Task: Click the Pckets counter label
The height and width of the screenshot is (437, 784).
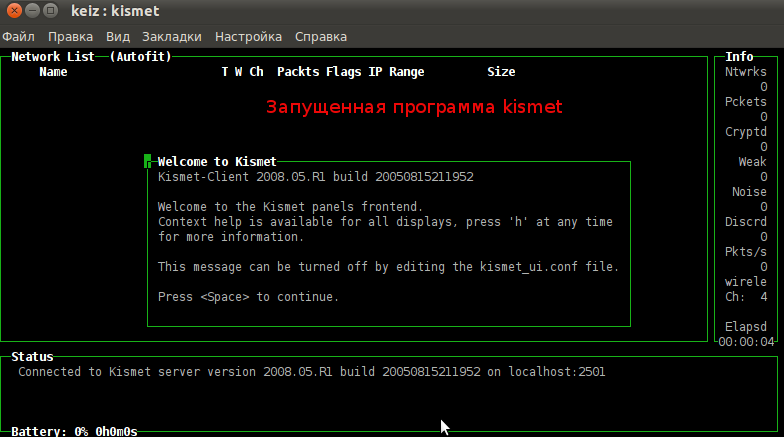Action: (746, 102)
